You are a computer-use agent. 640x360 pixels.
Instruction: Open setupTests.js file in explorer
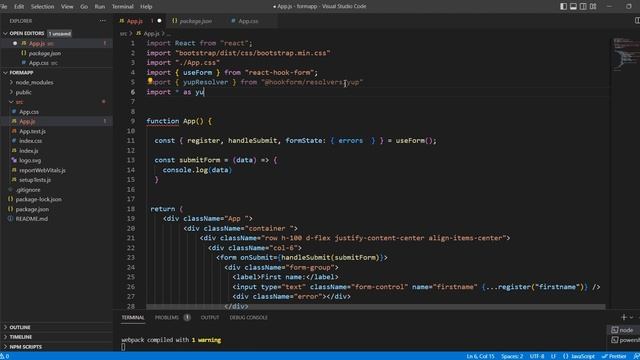[35, 180]
